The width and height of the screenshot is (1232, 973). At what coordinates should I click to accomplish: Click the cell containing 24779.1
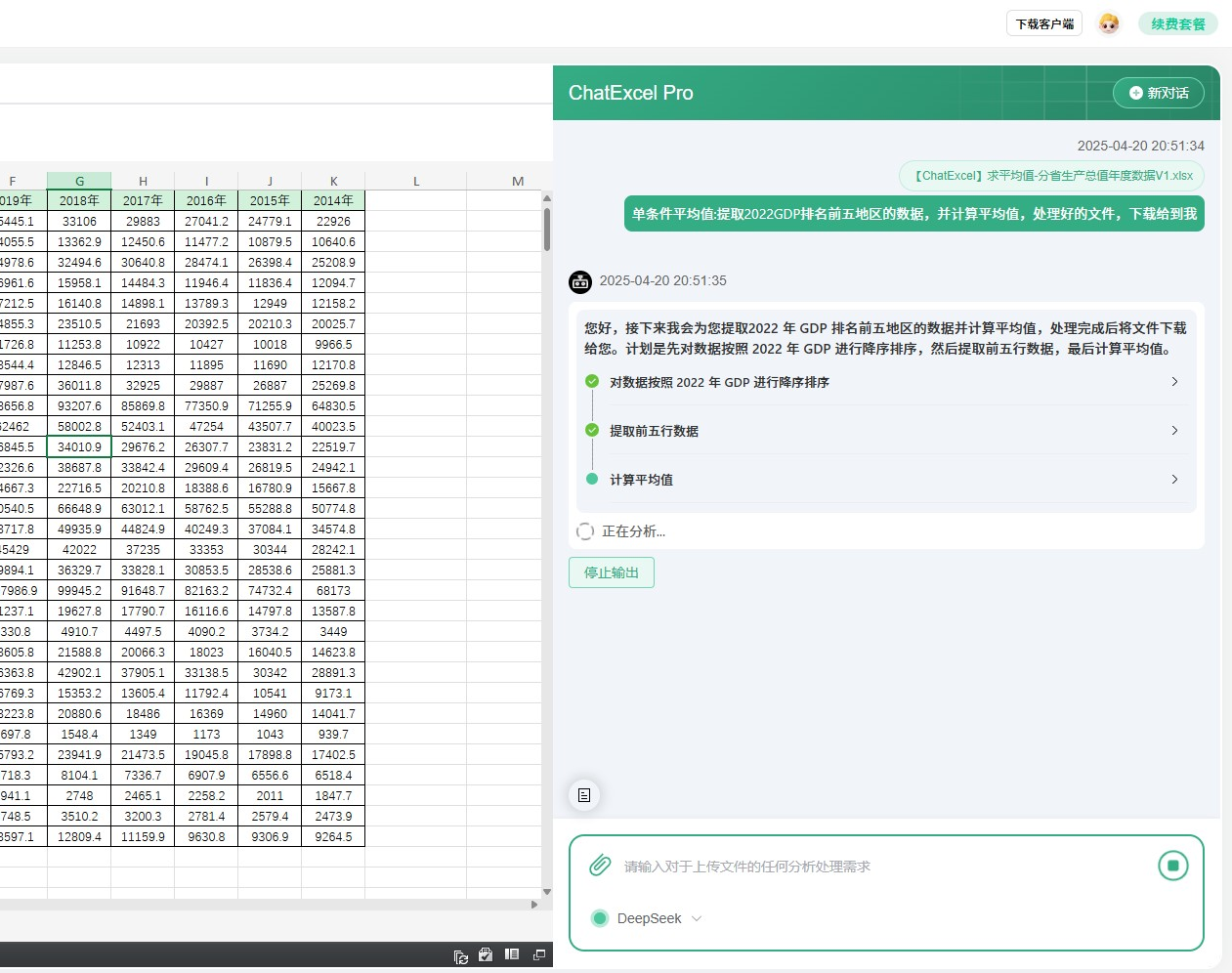(x=270, y=222)
